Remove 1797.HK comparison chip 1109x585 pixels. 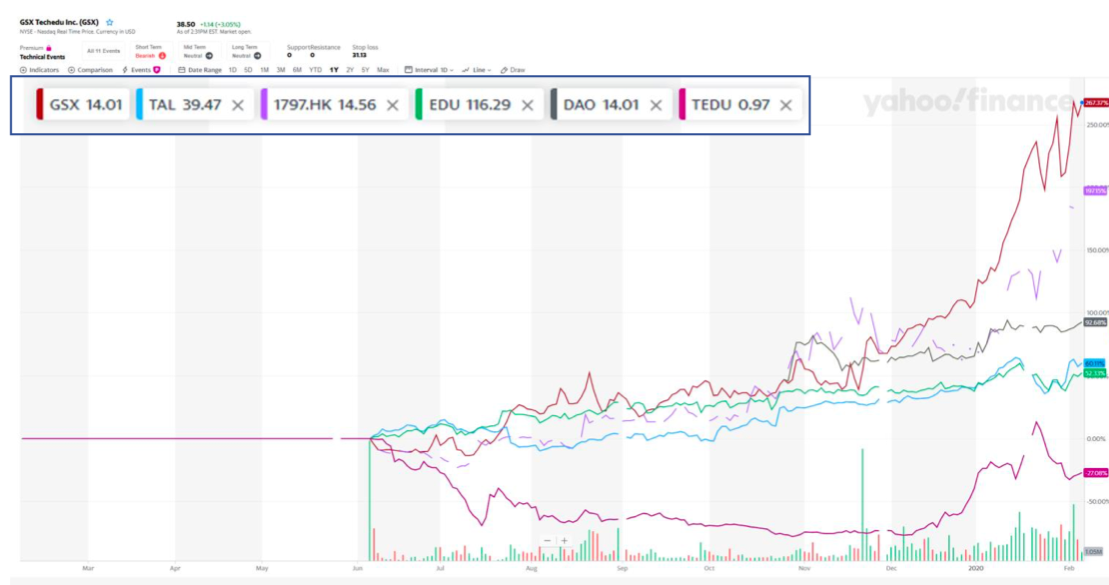[393, 104]
